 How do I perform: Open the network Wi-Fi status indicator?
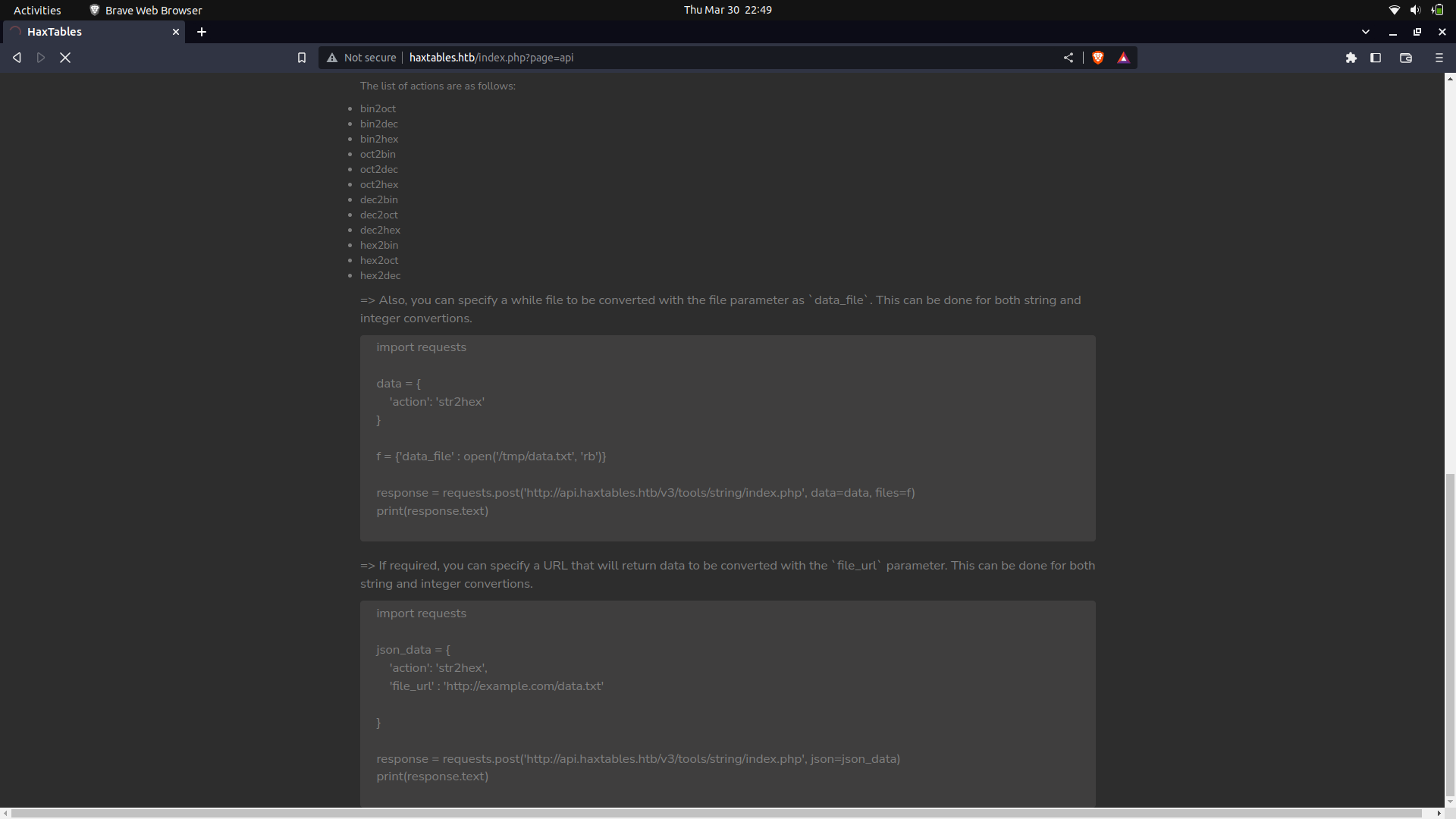[x=1394, y=10]
